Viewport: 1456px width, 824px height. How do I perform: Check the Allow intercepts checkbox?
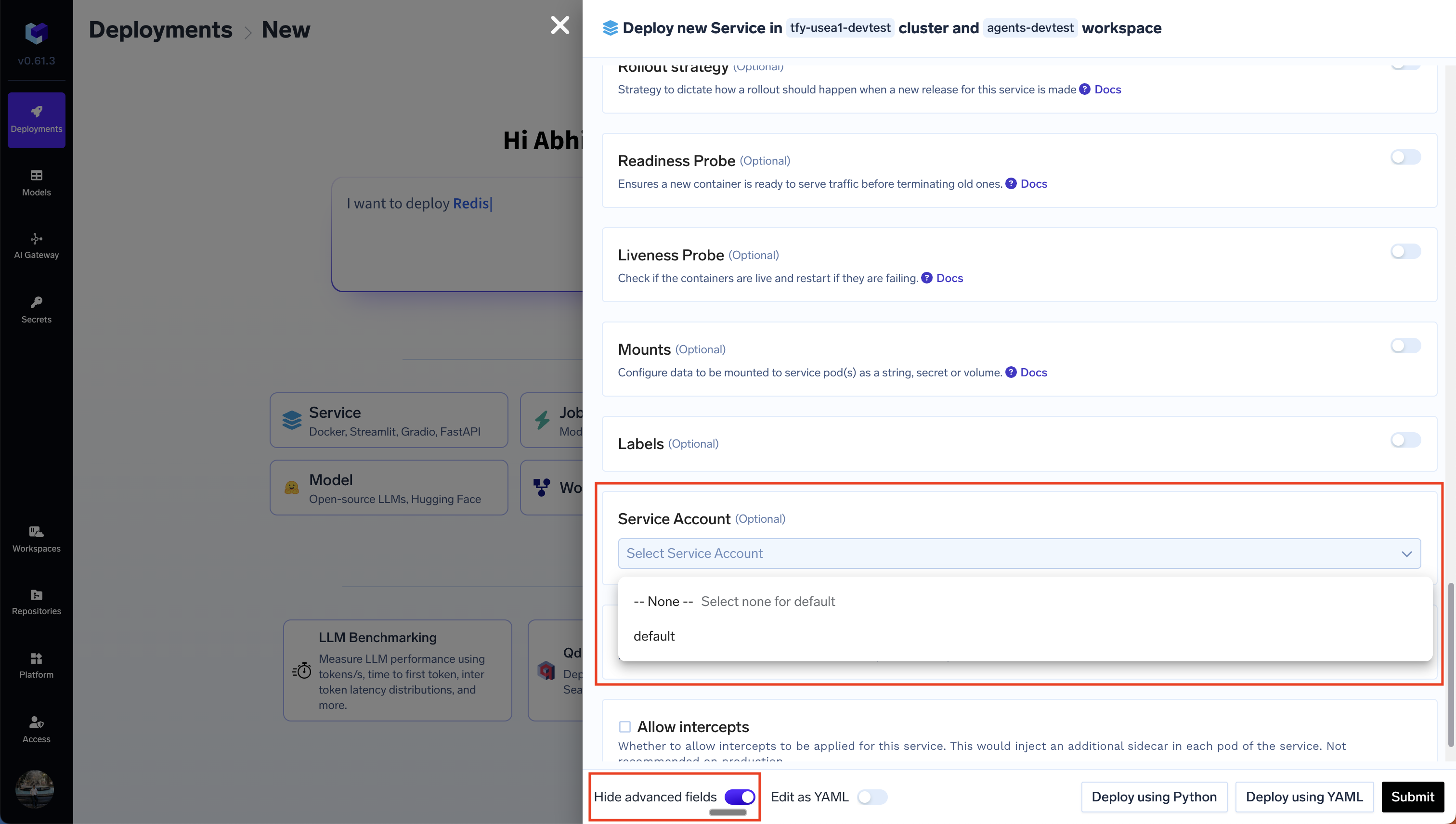coord(624,727)
